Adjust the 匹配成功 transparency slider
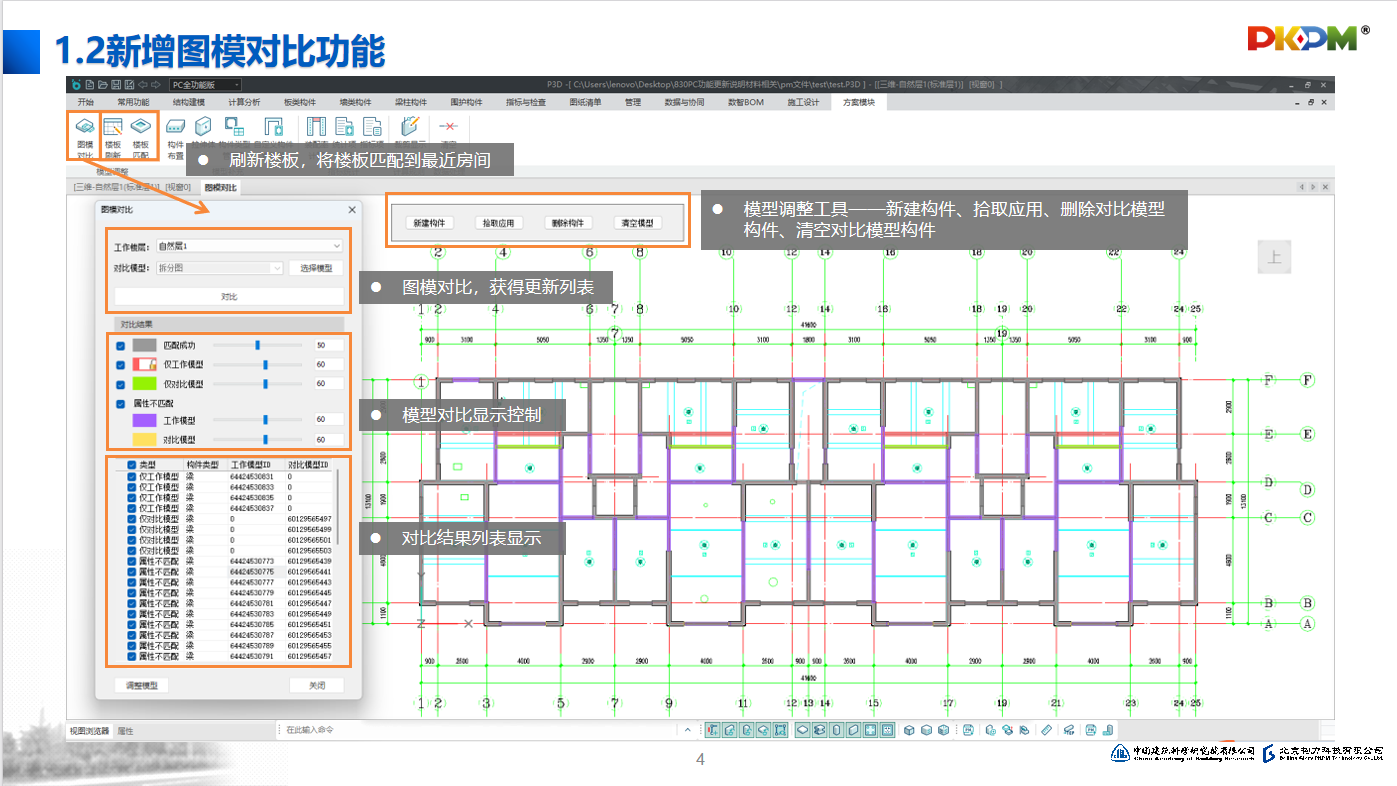The image size is (1397, 786). (x=258, y=345)
